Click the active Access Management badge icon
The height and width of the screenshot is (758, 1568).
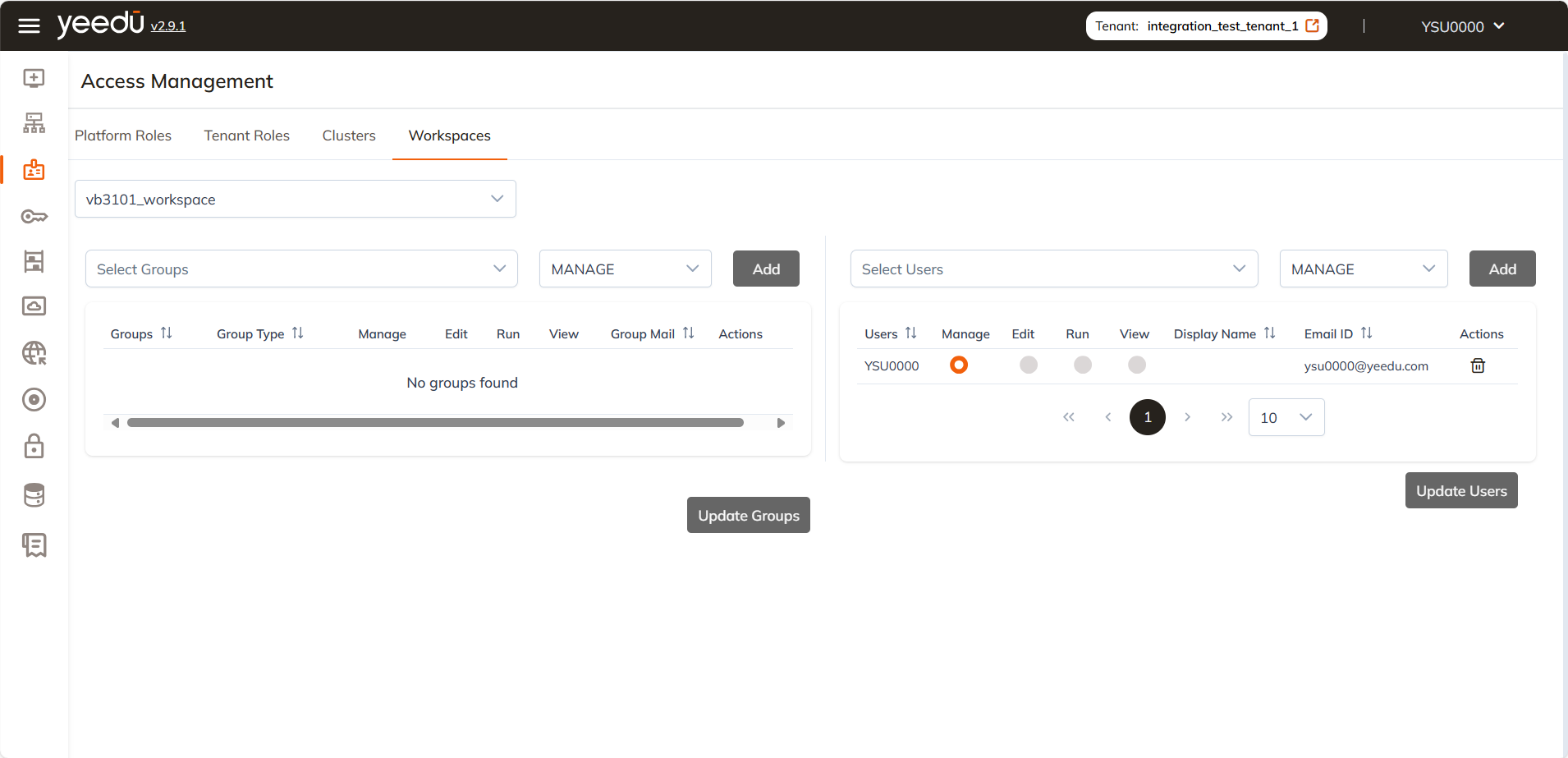point(34,169)
